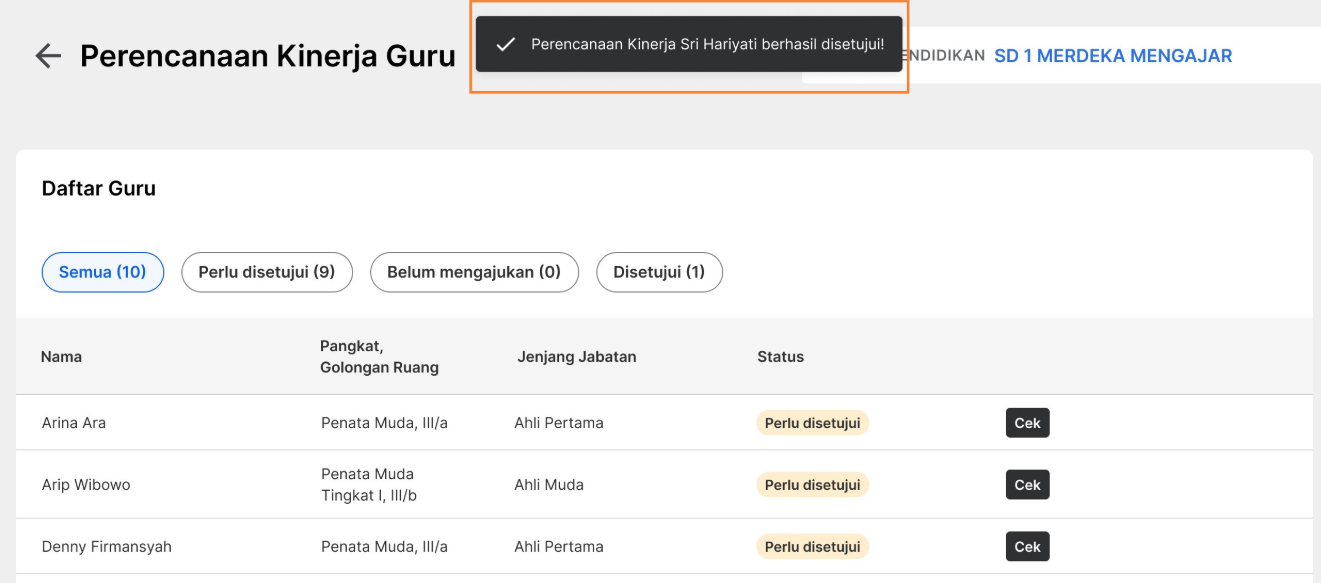The height and width of the screenshot is (583, 1321).
Task: Click the Nama column header
Action: (61, 357)
